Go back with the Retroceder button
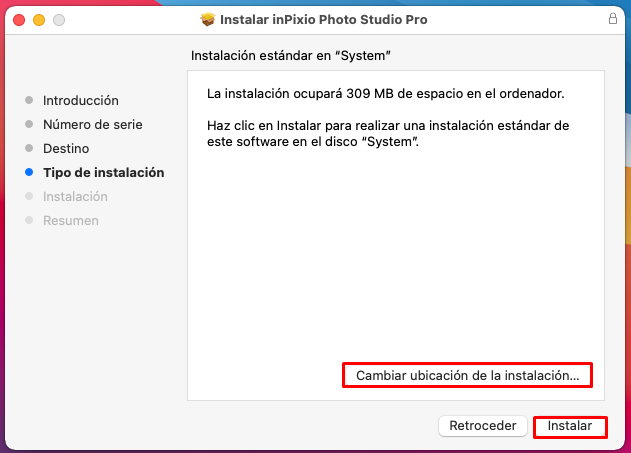The width and height of the screenshot is (631, 453). [x=483, y=426]
